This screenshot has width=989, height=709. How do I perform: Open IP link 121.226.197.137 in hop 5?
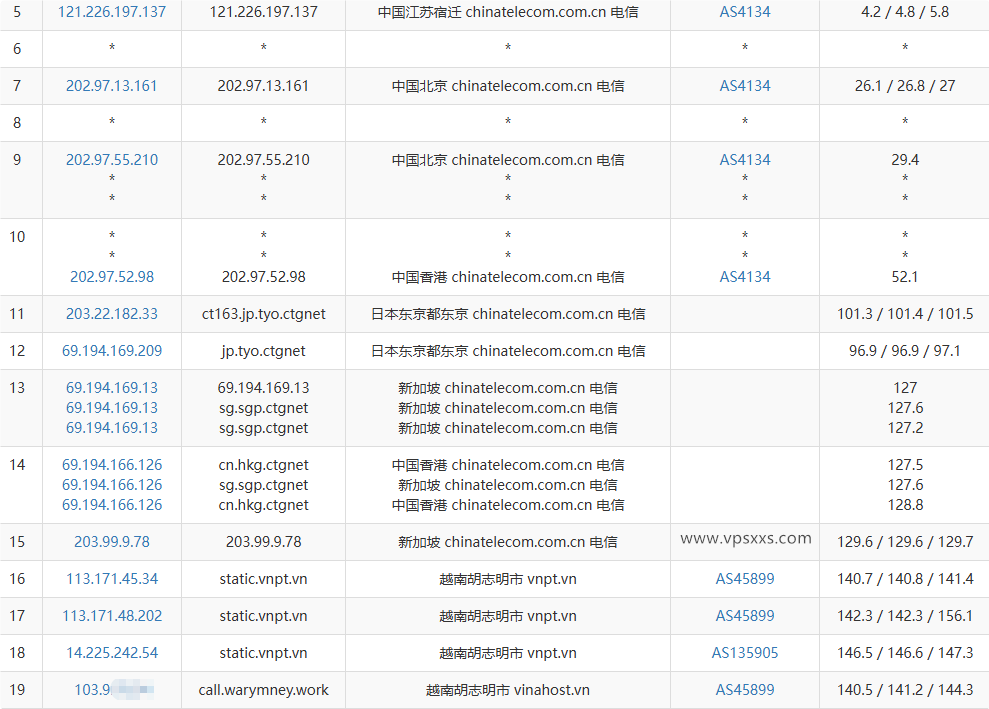point(111,12)
